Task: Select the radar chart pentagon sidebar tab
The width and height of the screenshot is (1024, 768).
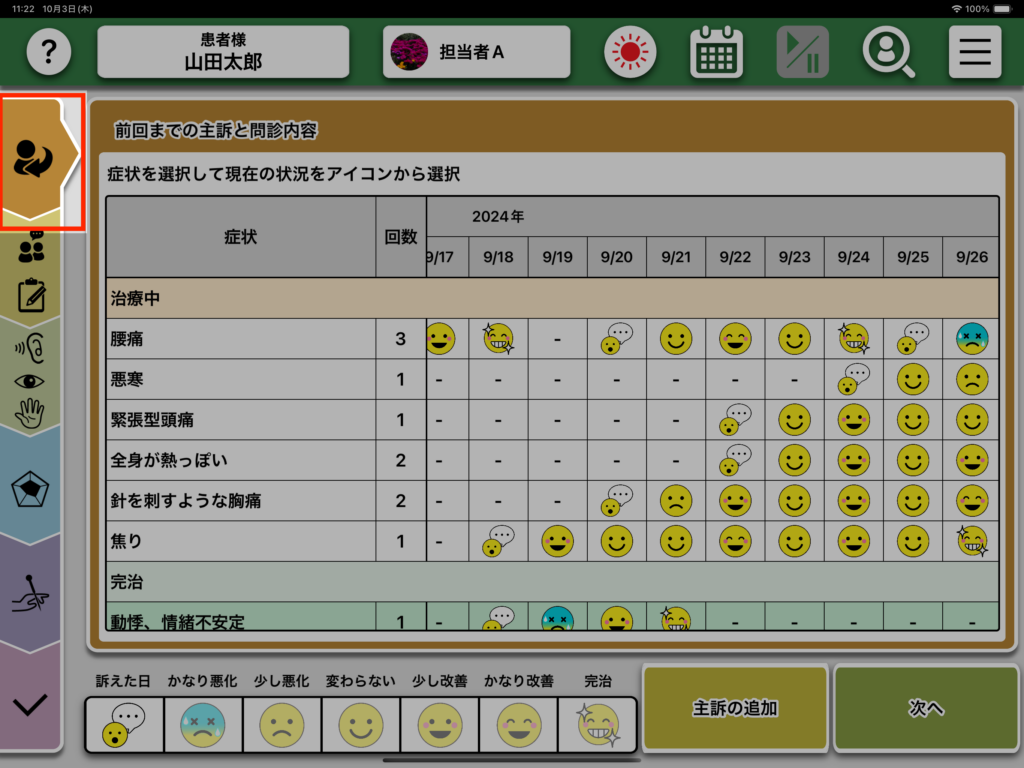Action: tap(31, 489)
